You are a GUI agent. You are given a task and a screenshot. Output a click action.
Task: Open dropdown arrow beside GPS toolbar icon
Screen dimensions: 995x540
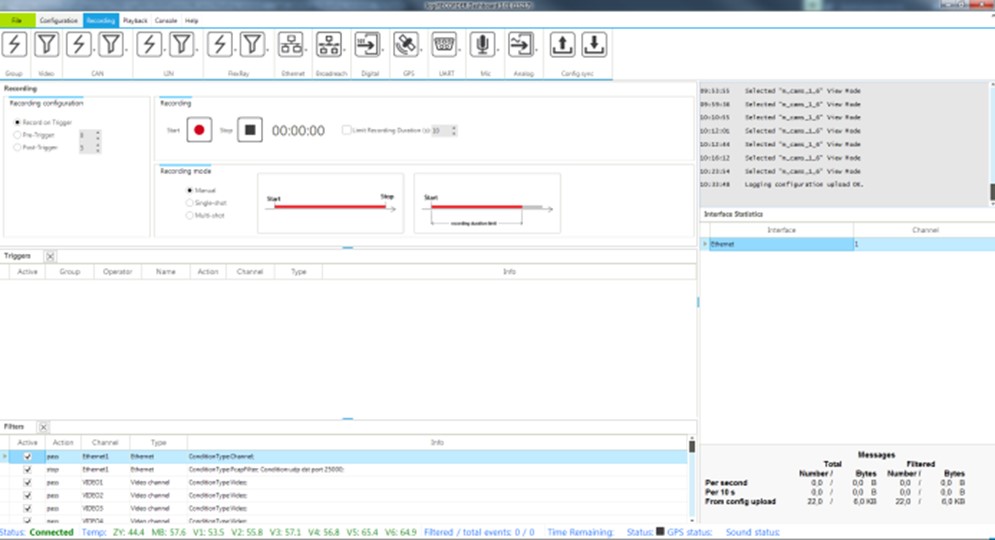point(421,49)
